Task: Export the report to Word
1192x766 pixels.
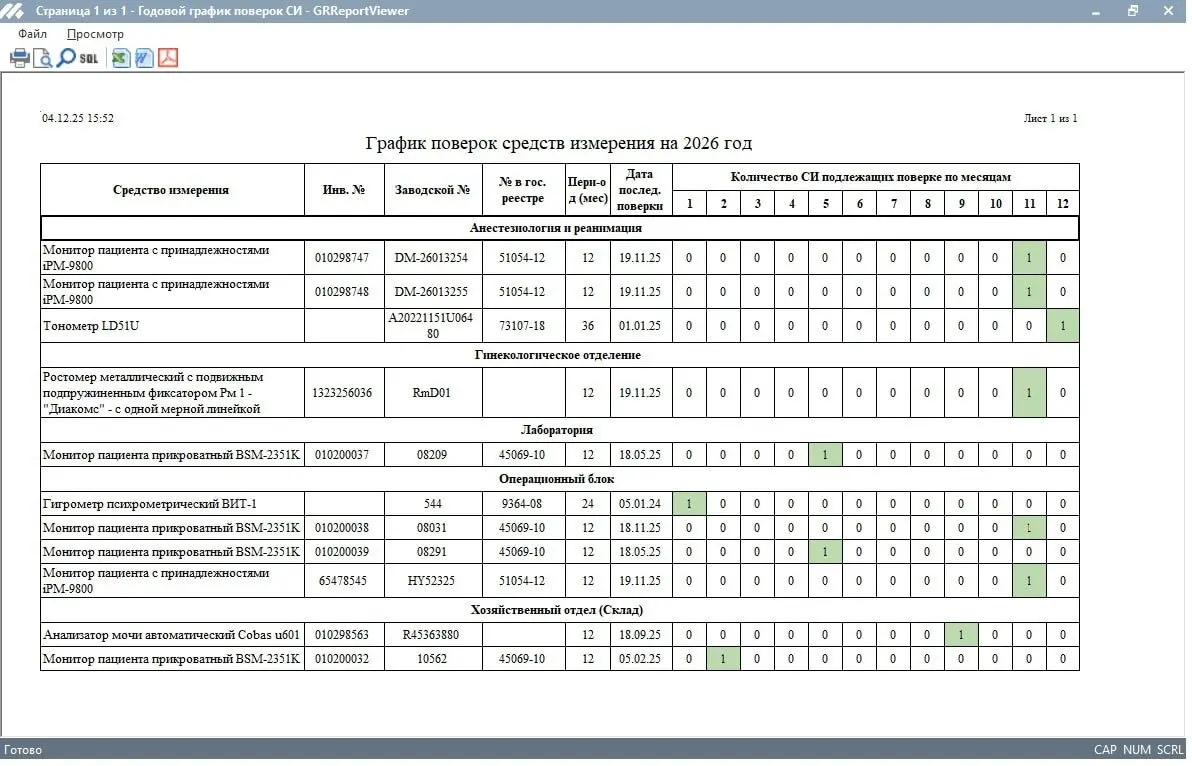Action: [x=144, y=58]
